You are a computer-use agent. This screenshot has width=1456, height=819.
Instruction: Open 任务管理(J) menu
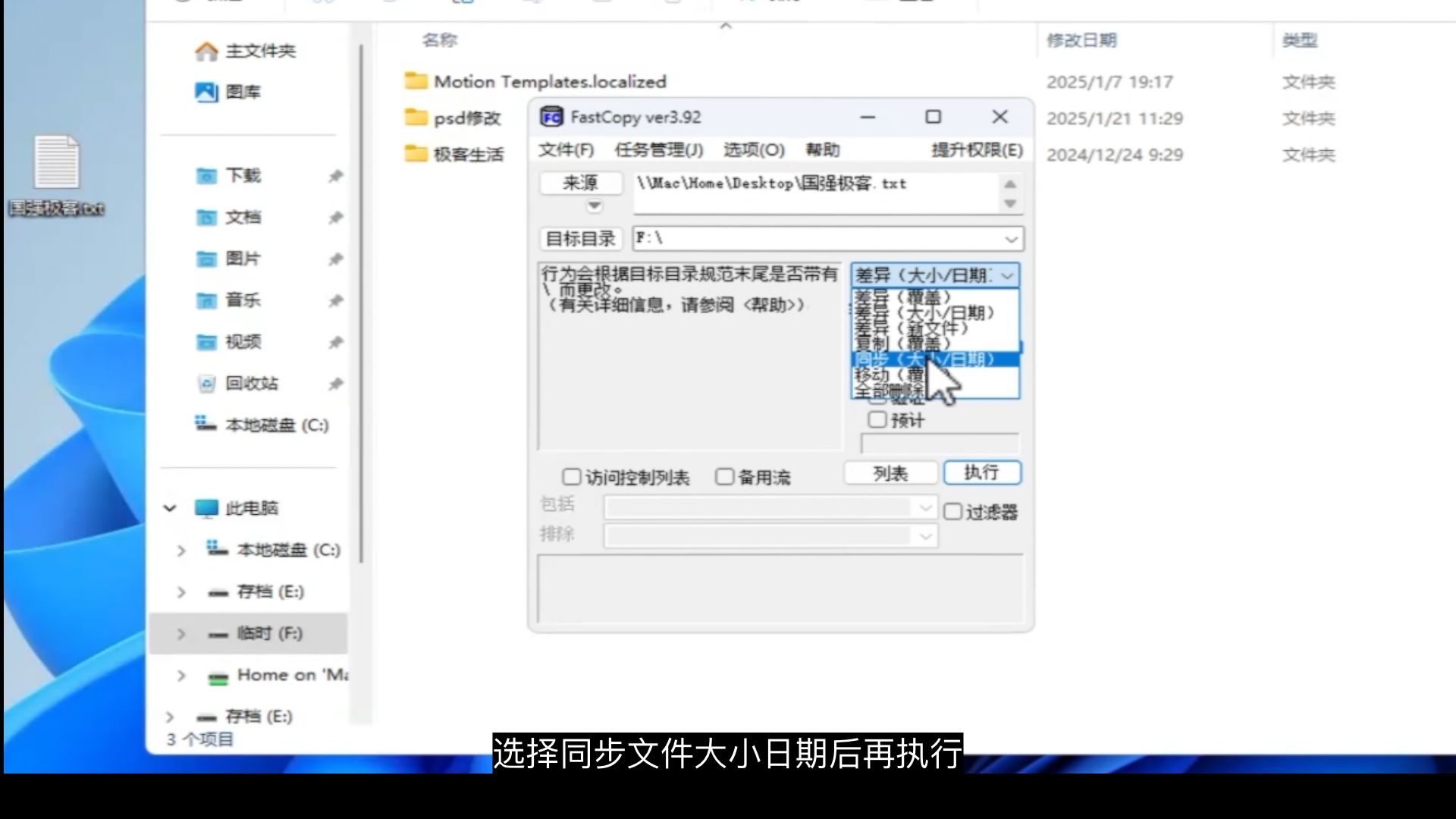coord(659,150)
